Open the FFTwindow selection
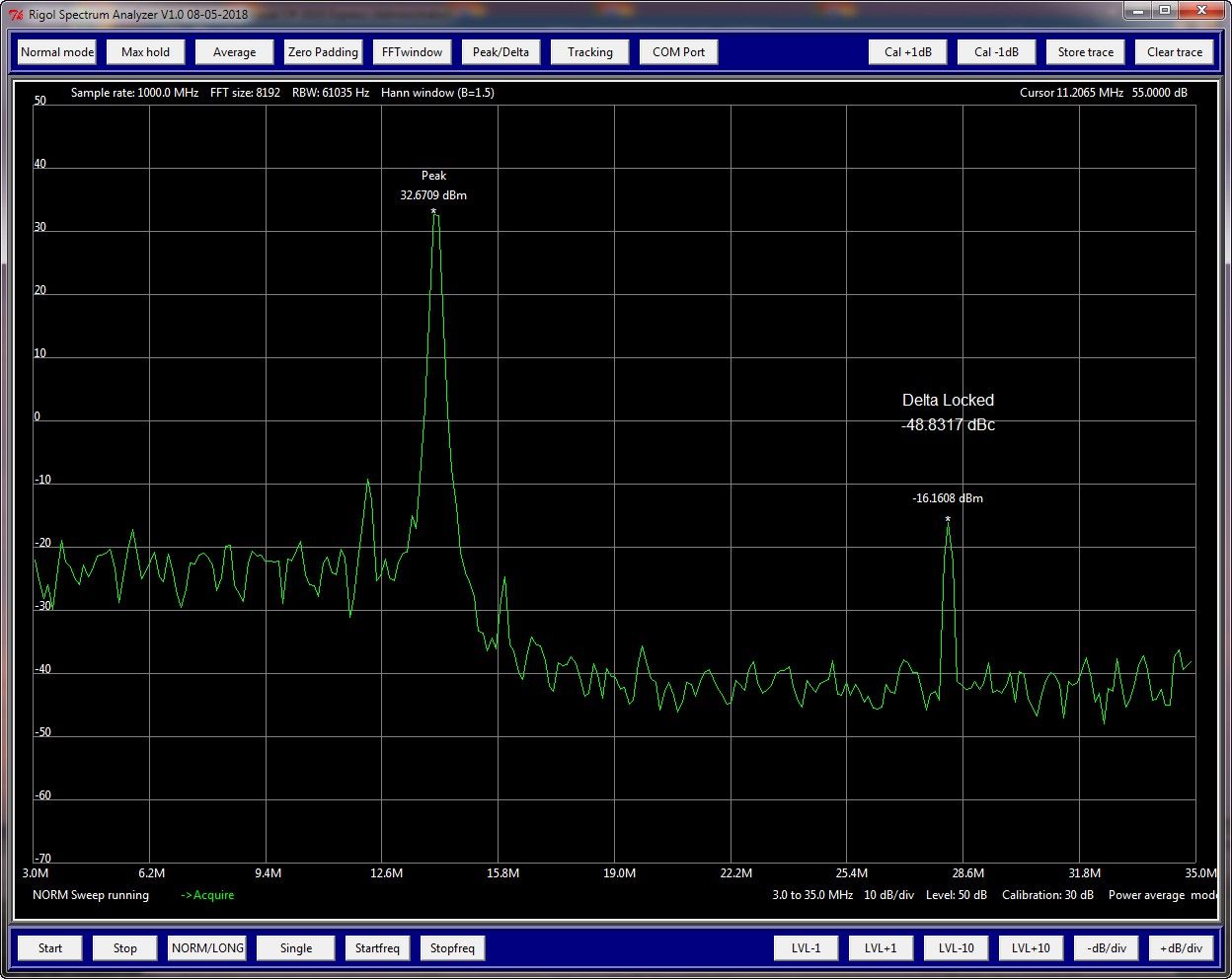The width and height of the screenshot is (1232, 979). (412, 51)
